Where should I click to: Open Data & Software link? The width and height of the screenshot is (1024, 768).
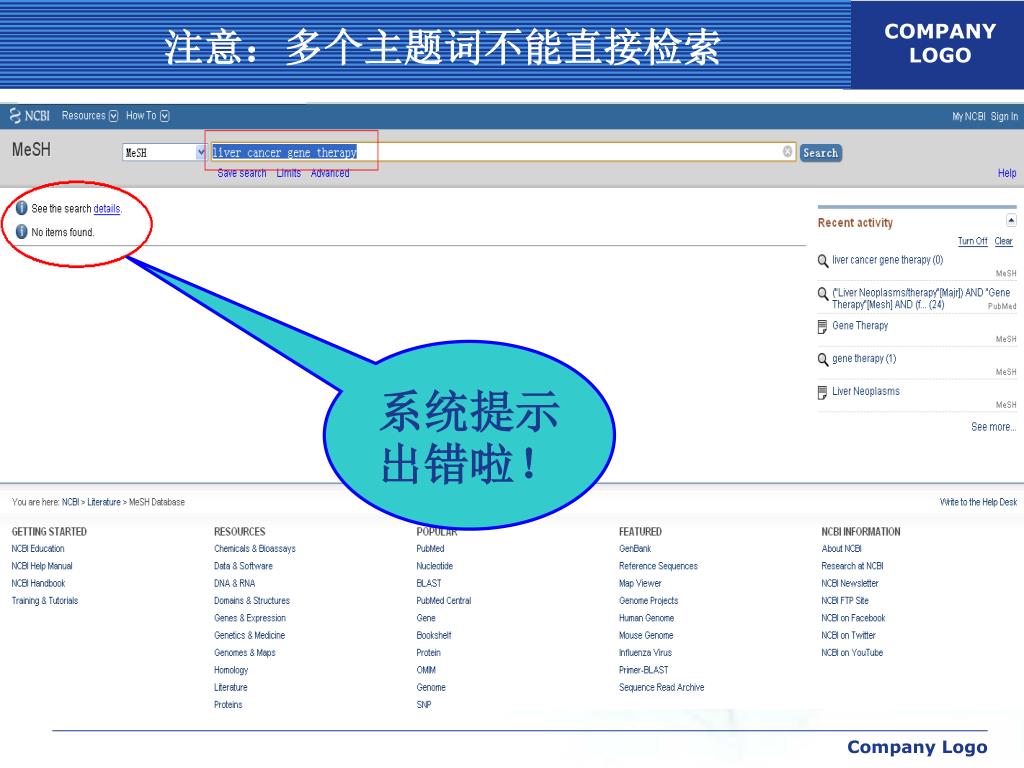(x=243, y=566)
